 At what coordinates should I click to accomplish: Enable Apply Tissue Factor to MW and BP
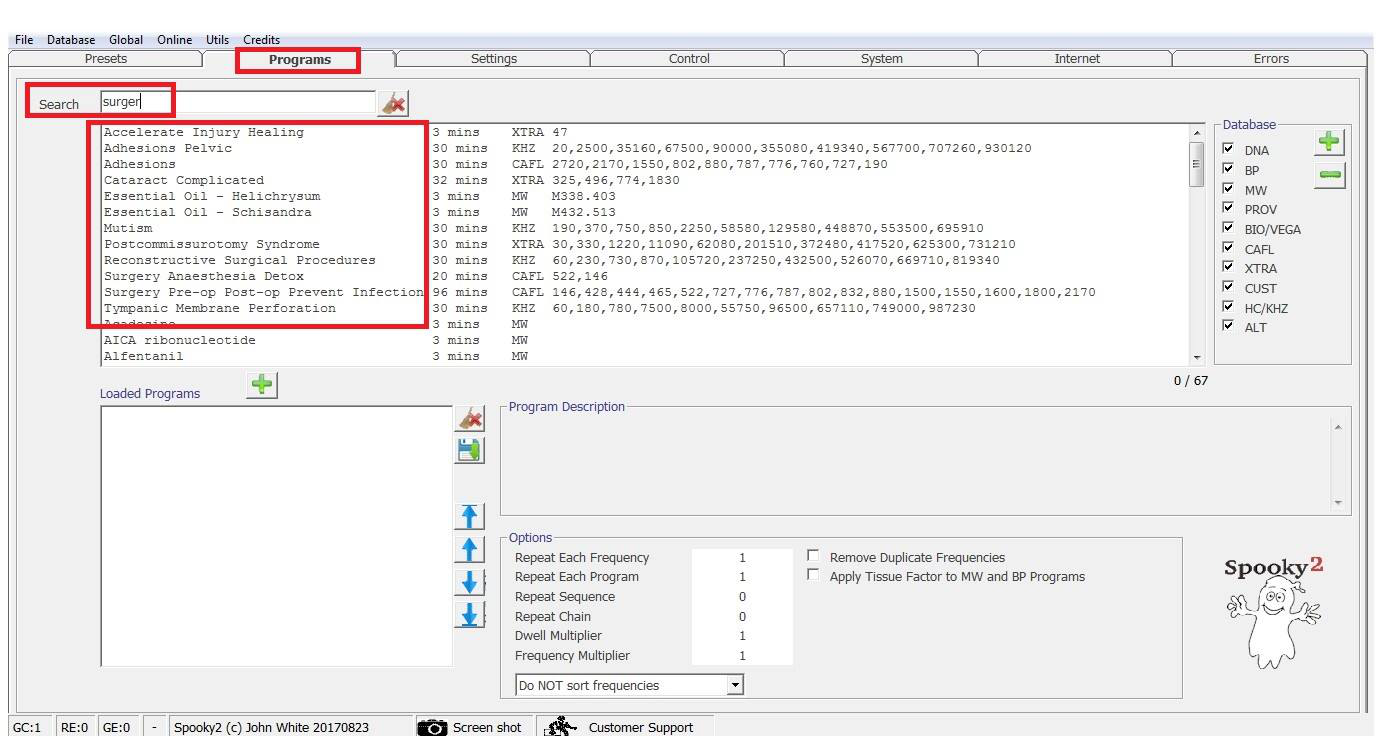click(x=813, y=575)
